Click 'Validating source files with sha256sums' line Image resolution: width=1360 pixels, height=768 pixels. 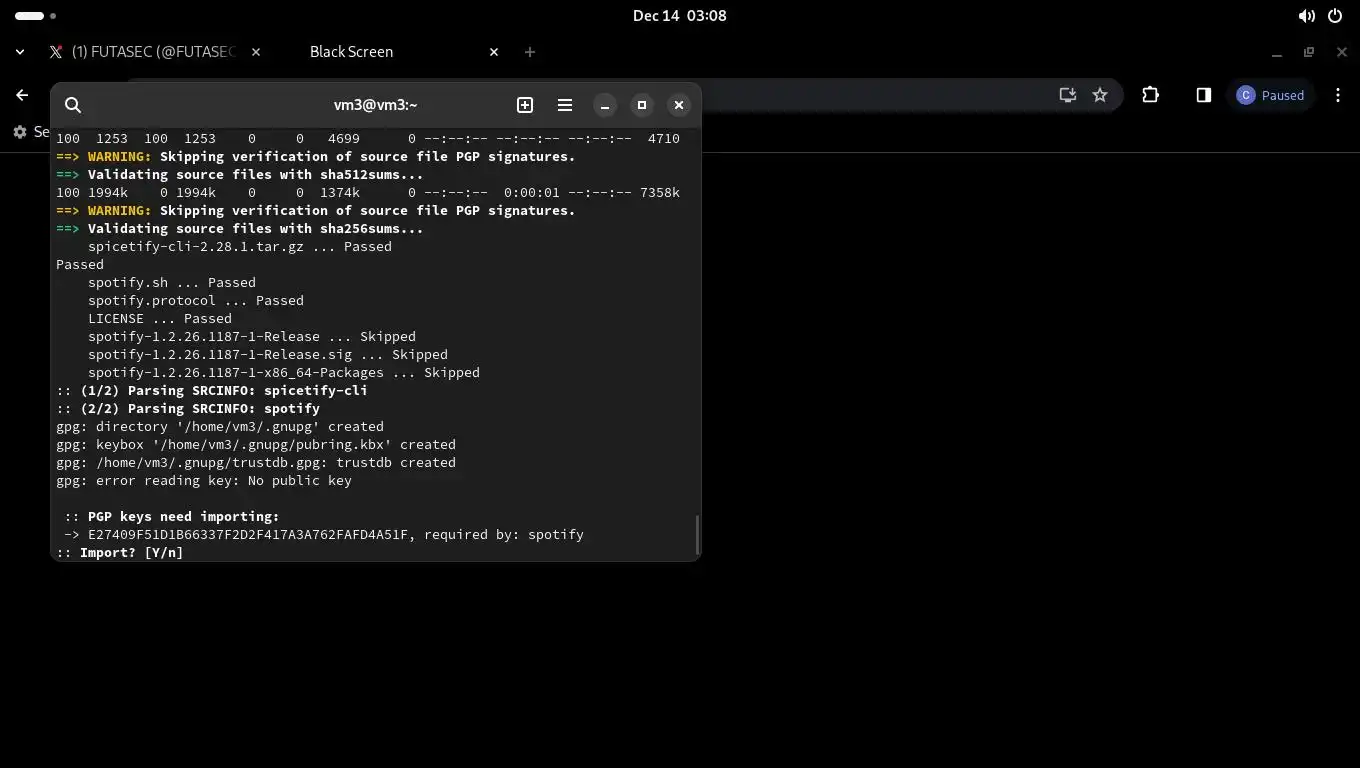pyautogui.click(x=240, y=228)
